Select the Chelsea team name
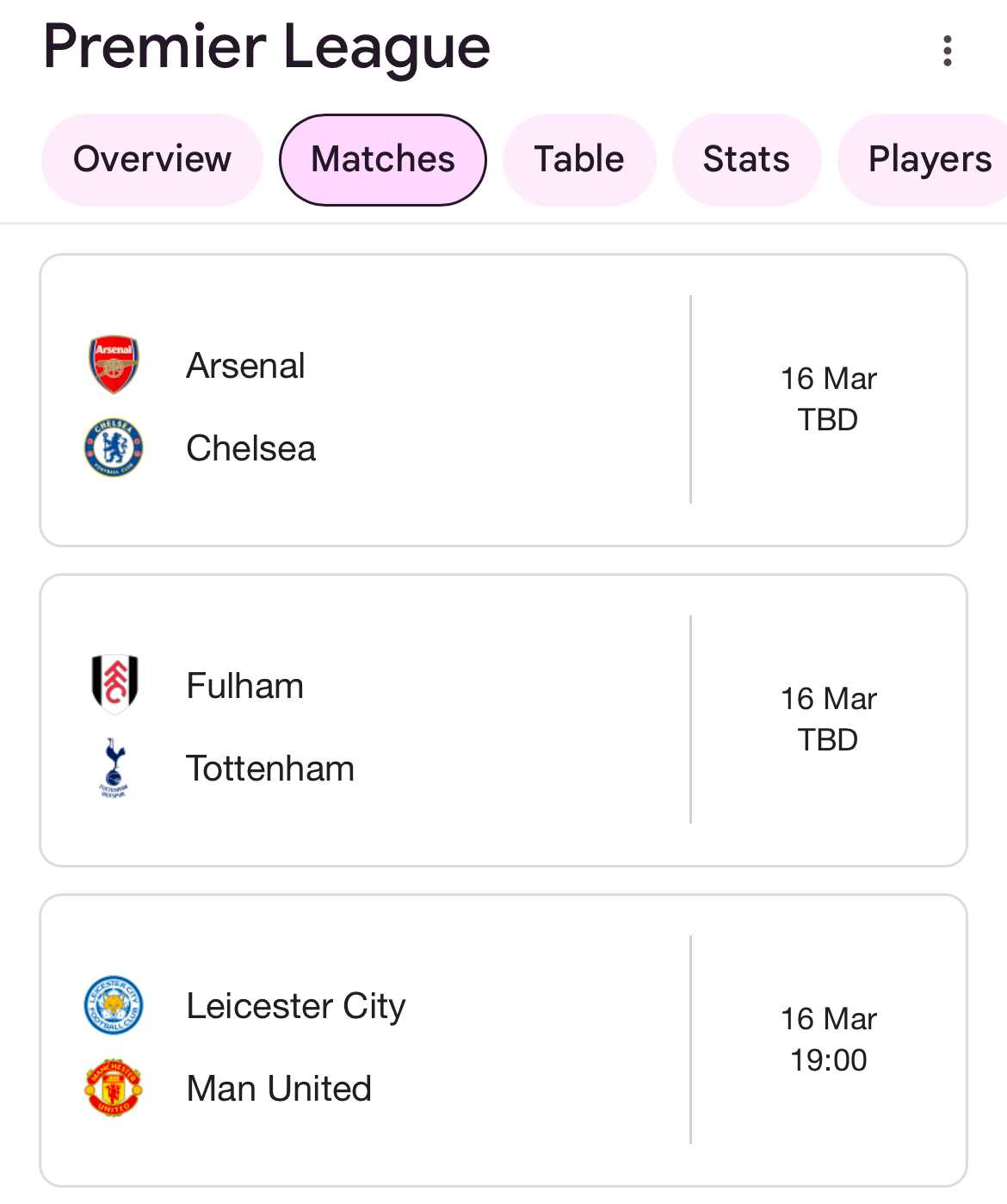Image resolution: width=1007 pixels, height=1204 pixels. [251, 448]
